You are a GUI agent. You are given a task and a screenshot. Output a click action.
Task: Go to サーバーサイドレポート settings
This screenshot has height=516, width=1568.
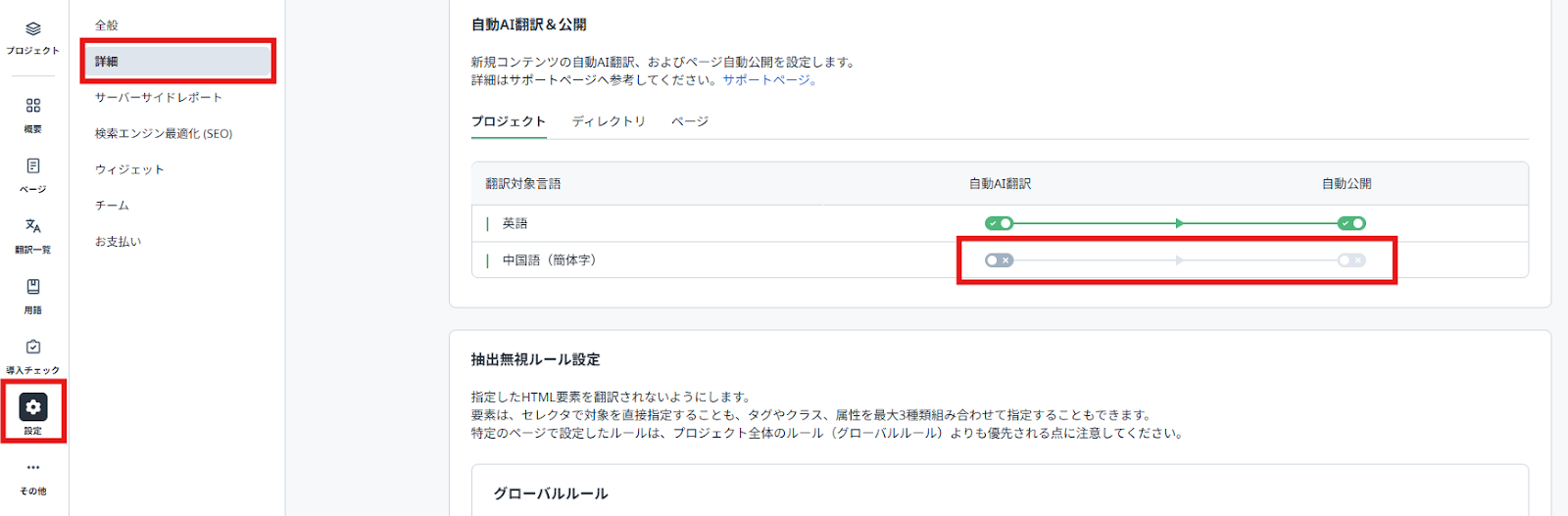click(x=159, y=97)
